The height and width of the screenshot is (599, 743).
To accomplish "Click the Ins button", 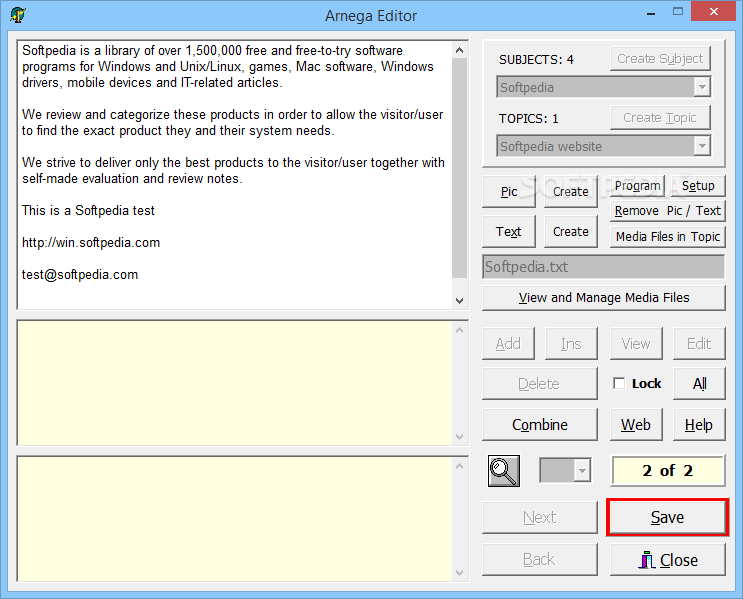I will (571, 343).
